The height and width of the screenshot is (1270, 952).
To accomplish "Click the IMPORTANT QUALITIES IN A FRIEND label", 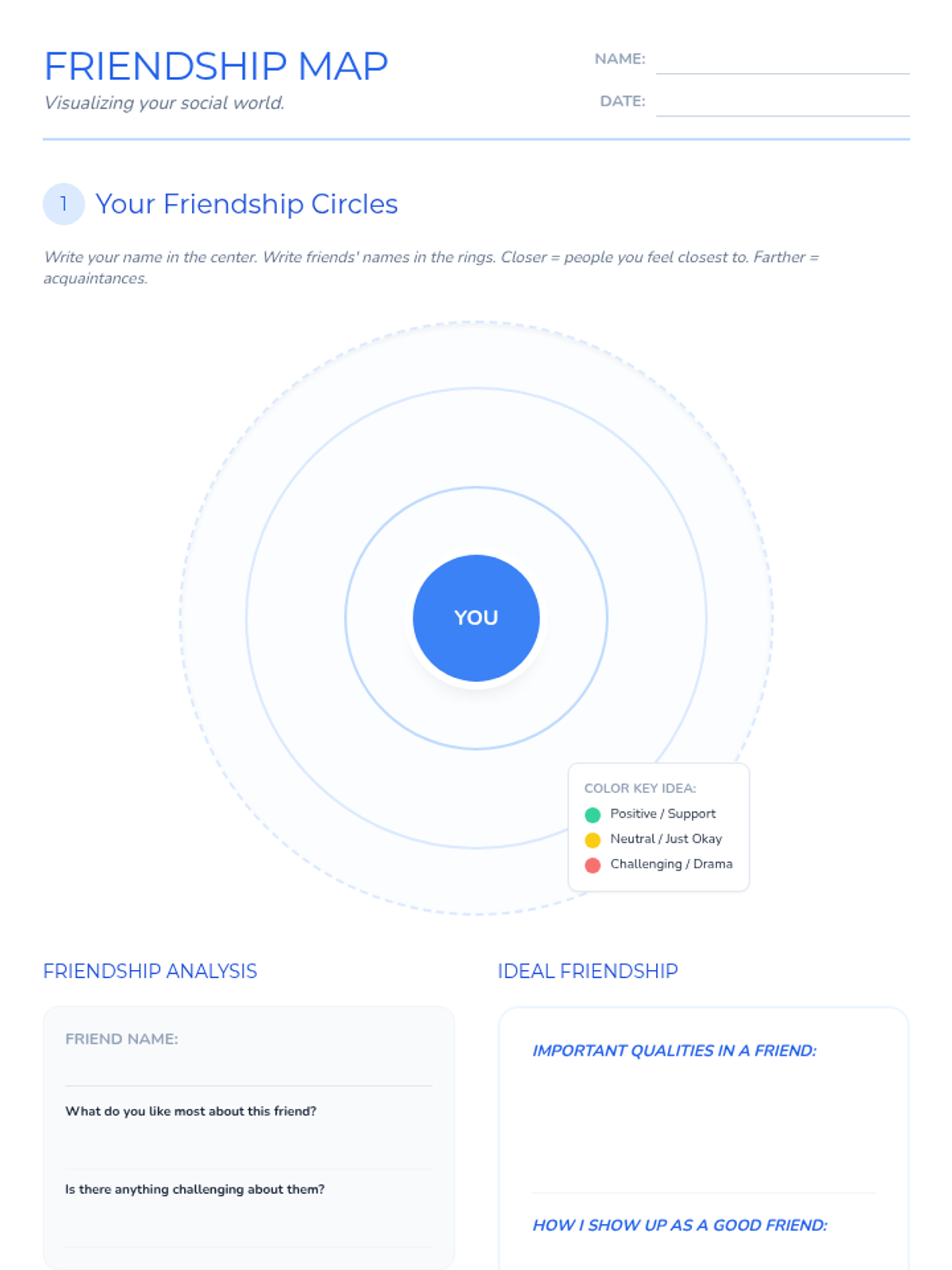I will coord(674,1050).
